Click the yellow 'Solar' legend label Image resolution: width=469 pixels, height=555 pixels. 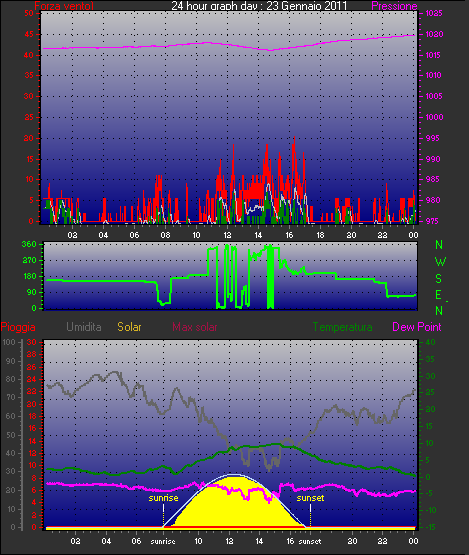coord(129,327)
